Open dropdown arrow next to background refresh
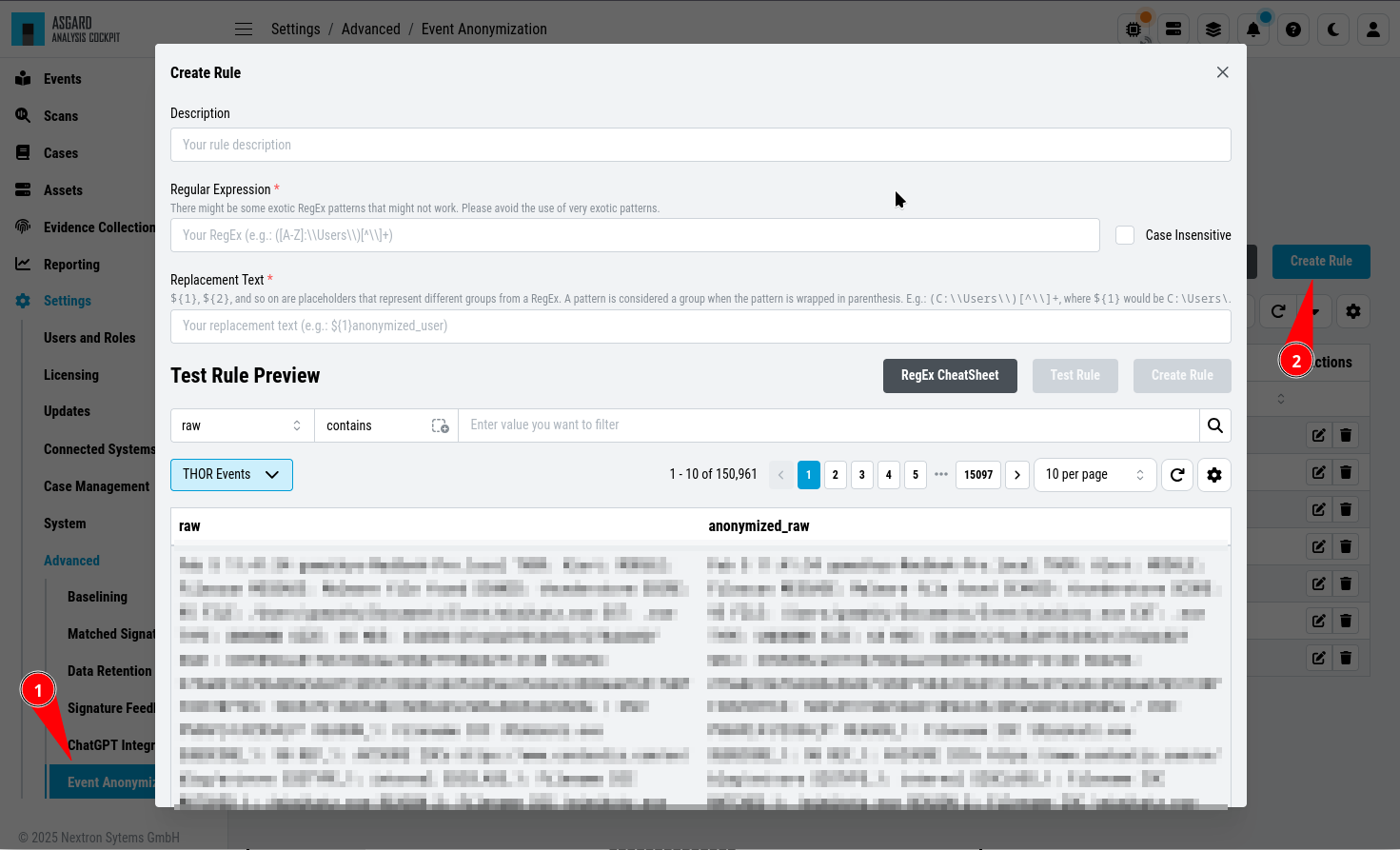 (1315, 311)
